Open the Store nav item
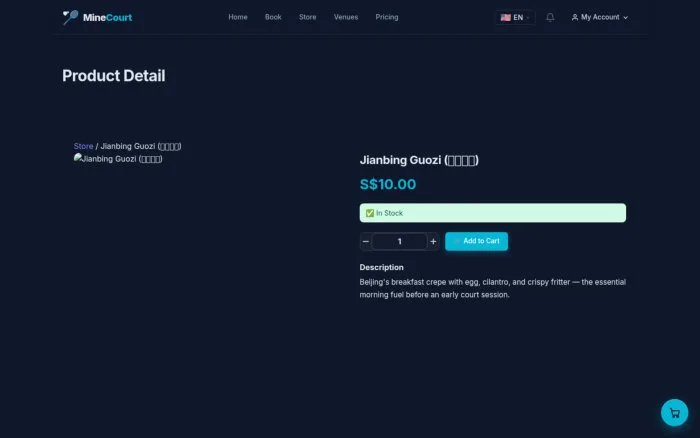 pyautogui.click(x=308, y=17)
